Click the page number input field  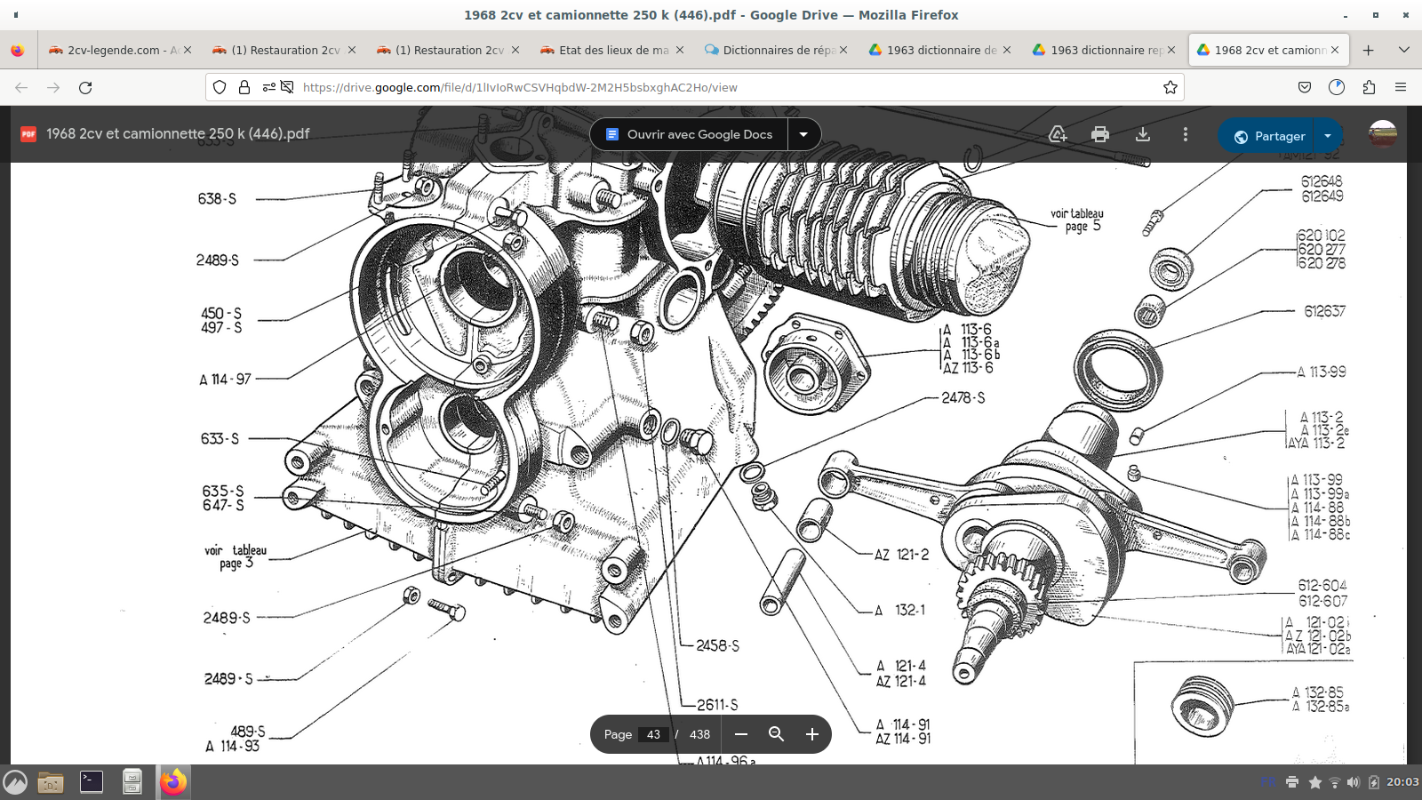[x=653, y=734]
